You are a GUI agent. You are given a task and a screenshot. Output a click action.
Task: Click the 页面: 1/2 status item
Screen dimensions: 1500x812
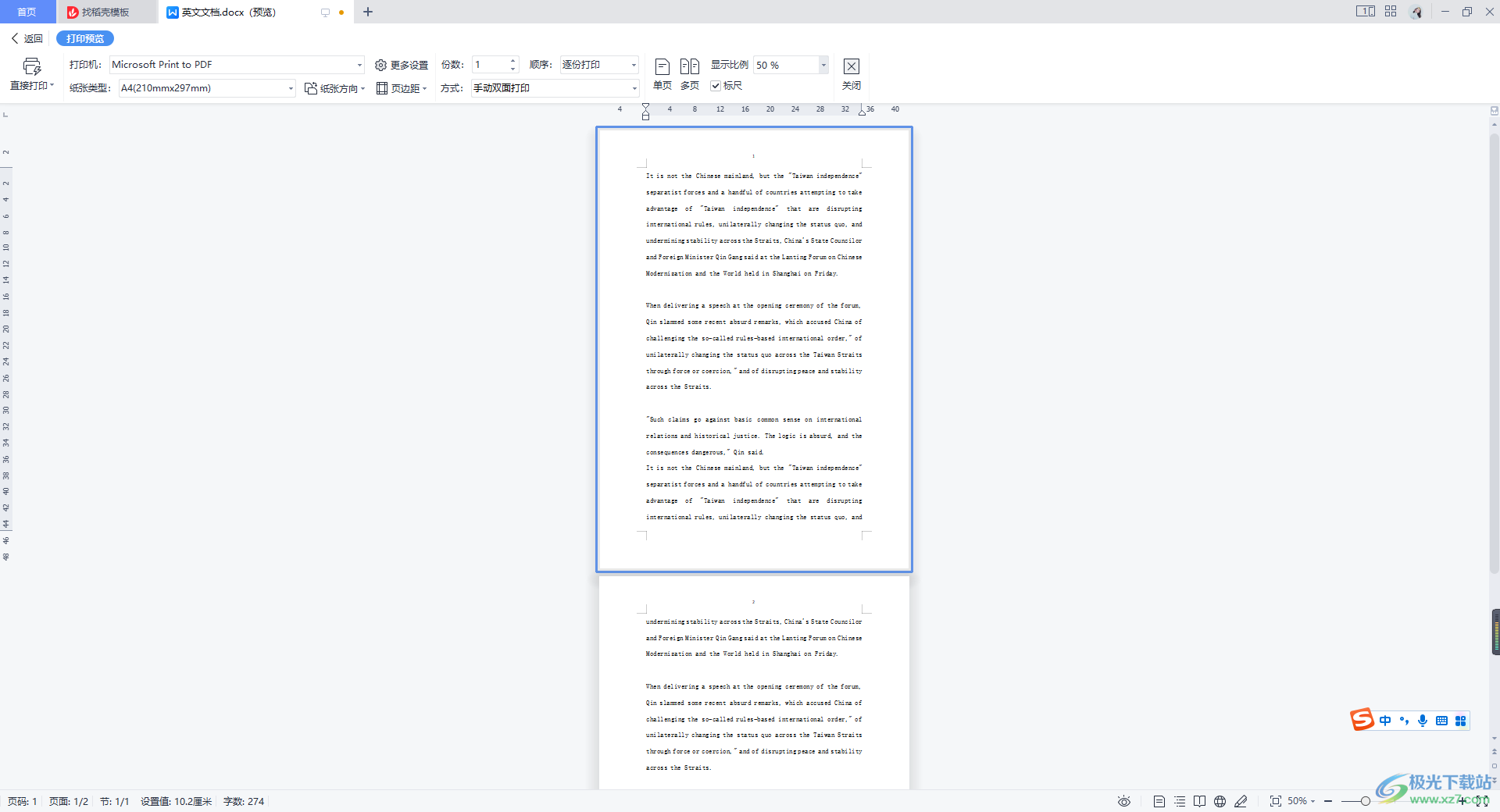tap(69, 801)
